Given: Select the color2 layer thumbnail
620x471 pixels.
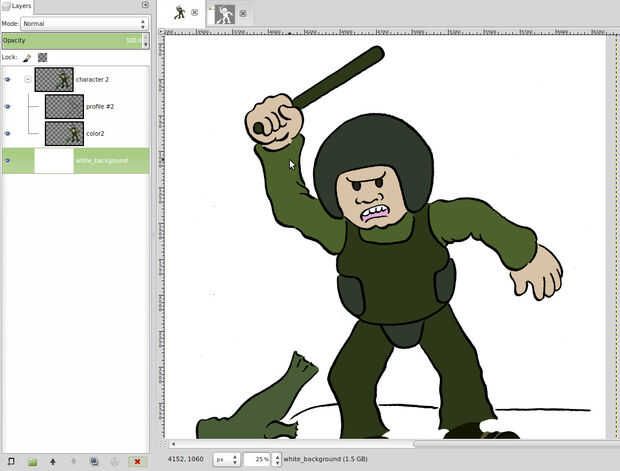Looking at the screenshot, I should [x=64, y=133].
